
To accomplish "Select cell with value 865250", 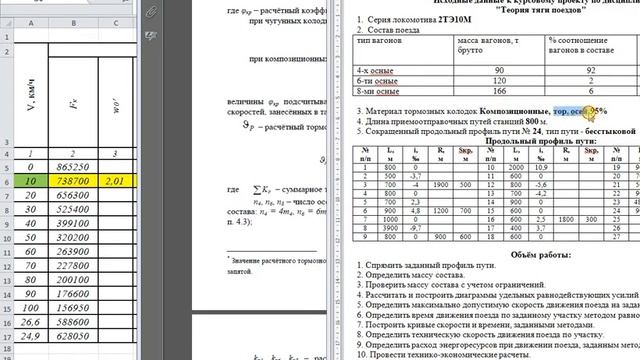I will pos(73,167).
